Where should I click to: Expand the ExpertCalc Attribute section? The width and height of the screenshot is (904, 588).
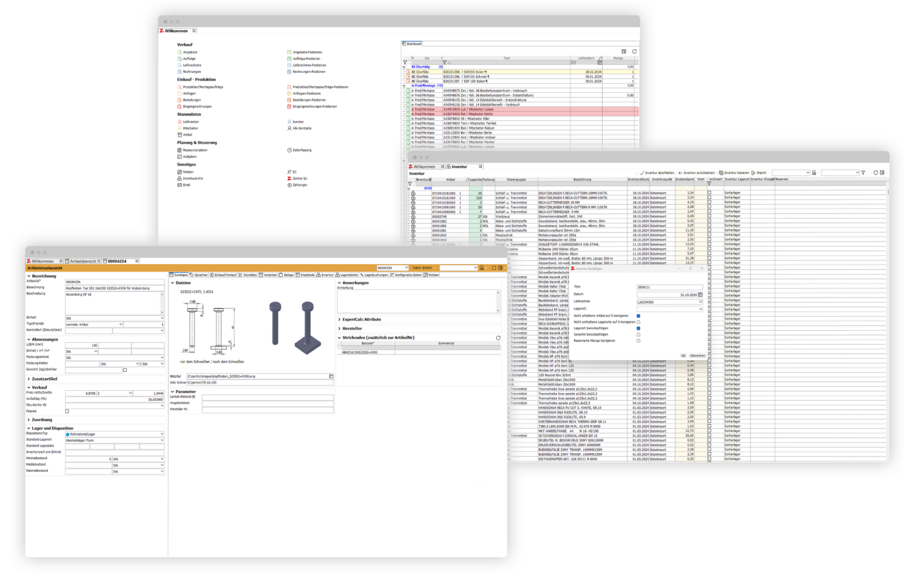pos(362,318)
